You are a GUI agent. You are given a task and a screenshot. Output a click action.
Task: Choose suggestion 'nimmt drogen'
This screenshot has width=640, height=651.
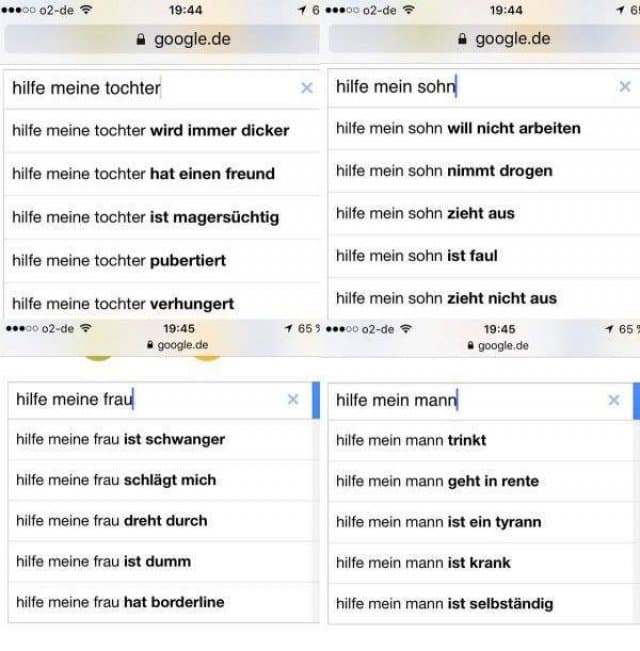(x=484, y=171)
